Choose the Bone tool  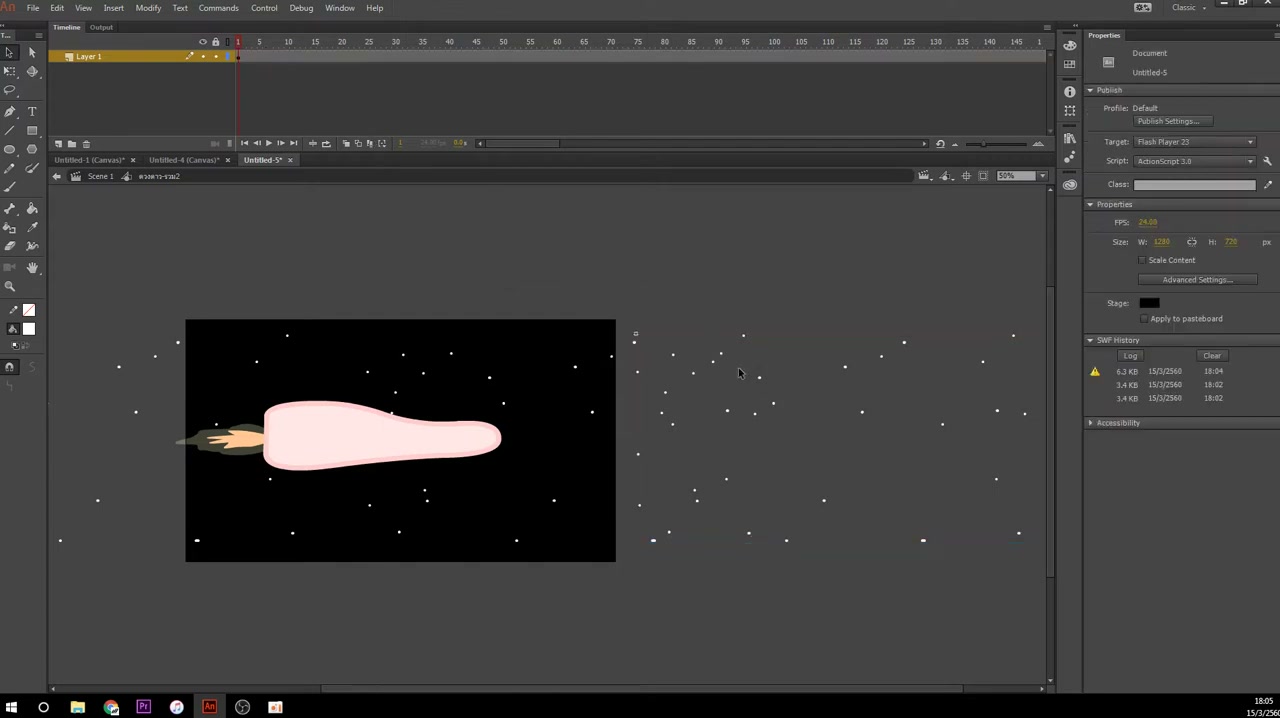(x=10, y=208)
